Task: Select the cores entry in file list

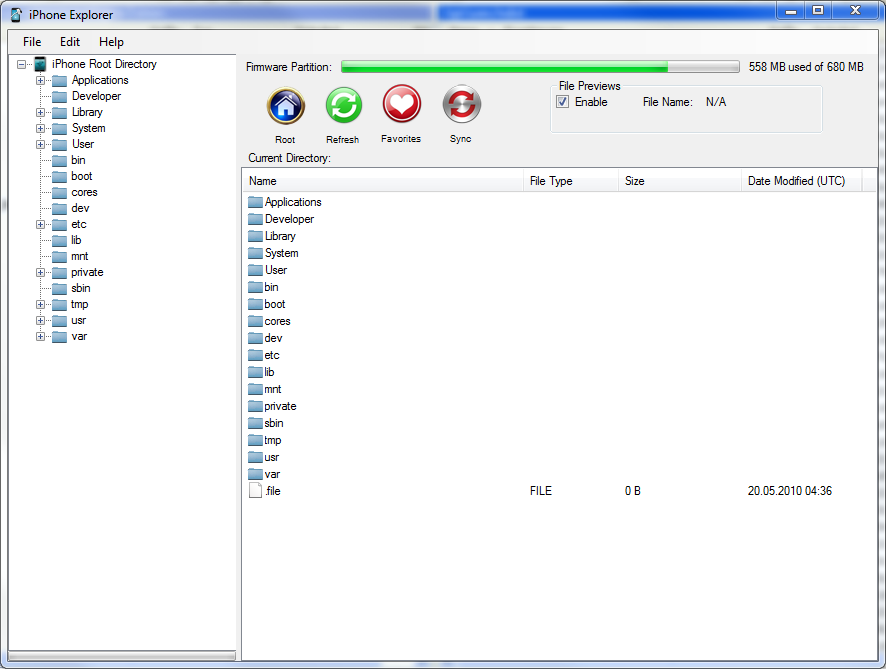Action: point(277,321)
